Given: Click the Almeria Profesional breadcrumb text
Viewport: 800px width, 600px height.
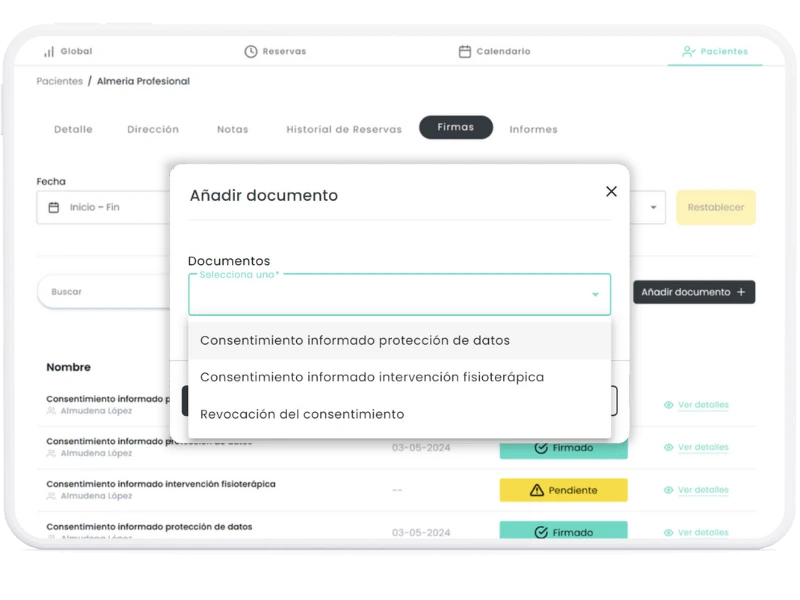Looking at the screenshot, I should coord(143,81).
